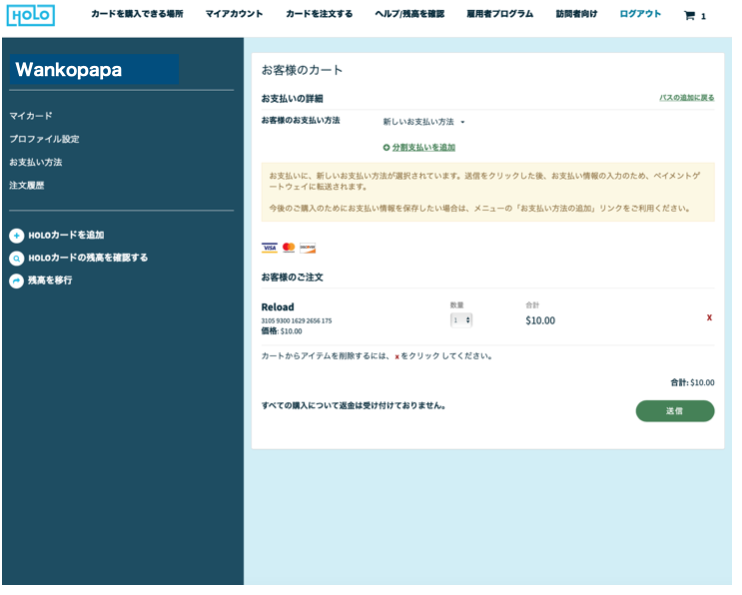
Task: Click the Visa card logo
Action: coord(270,248)
